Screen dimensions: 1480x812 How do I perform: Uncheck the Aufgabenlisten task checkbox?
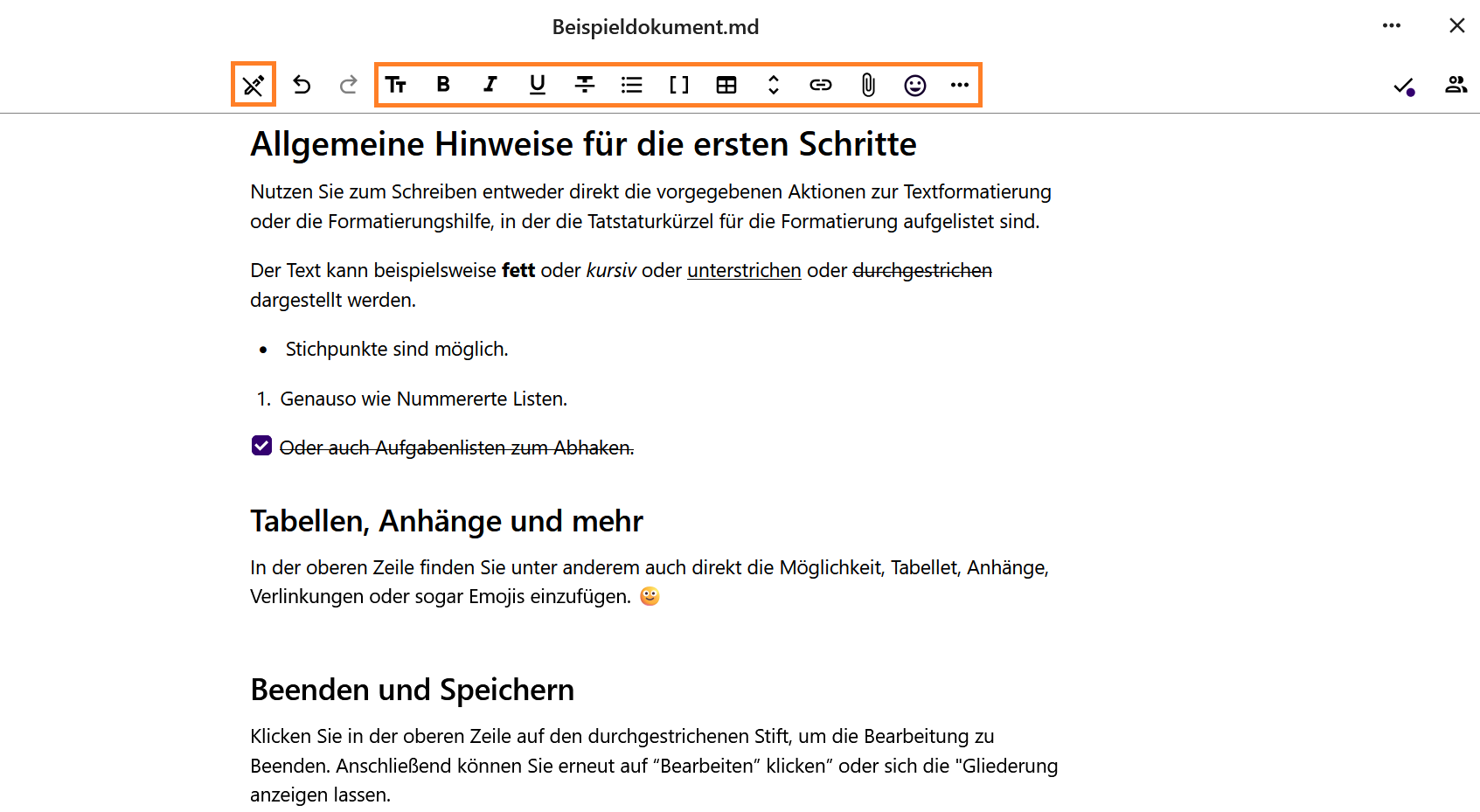click(261, 447)
